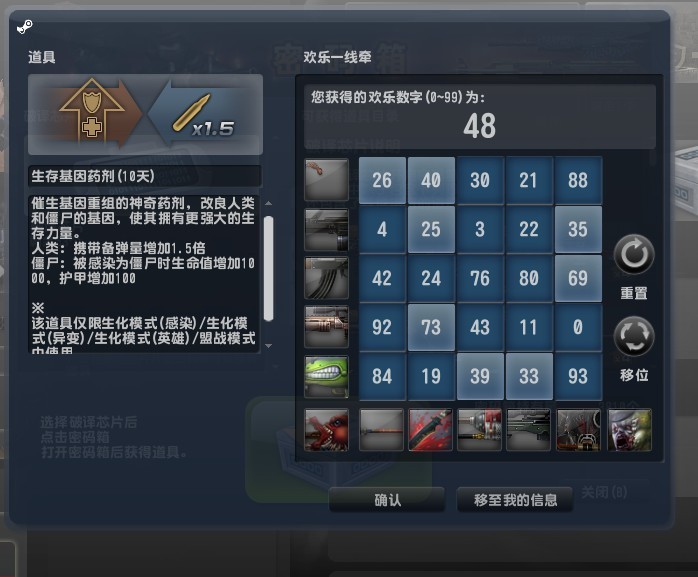This screenshot has width=698, height=577.
Task: Click the 移至我的信息 button
Action: click(515, 500)
